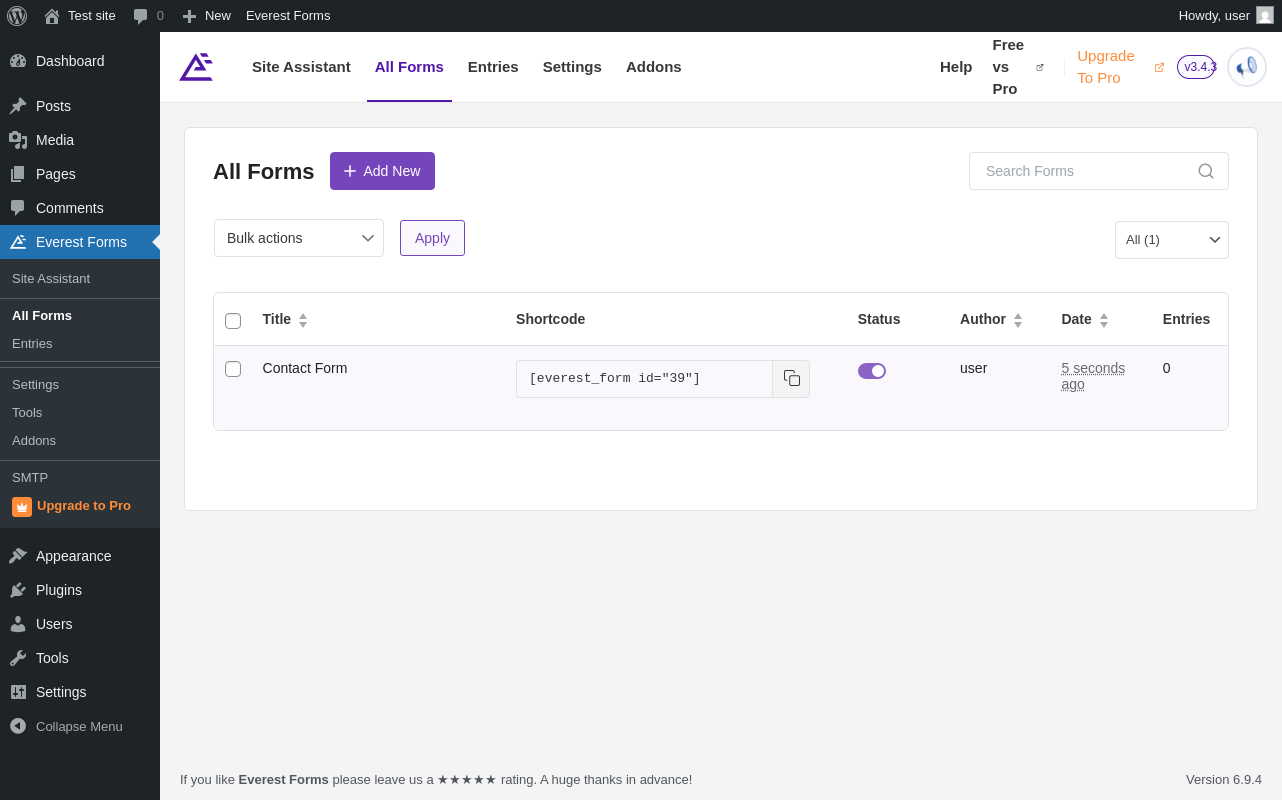This screenshot has height=800, width=1282.
Task: Open the Plugins sidebar menu
Action: coord(59,590)
